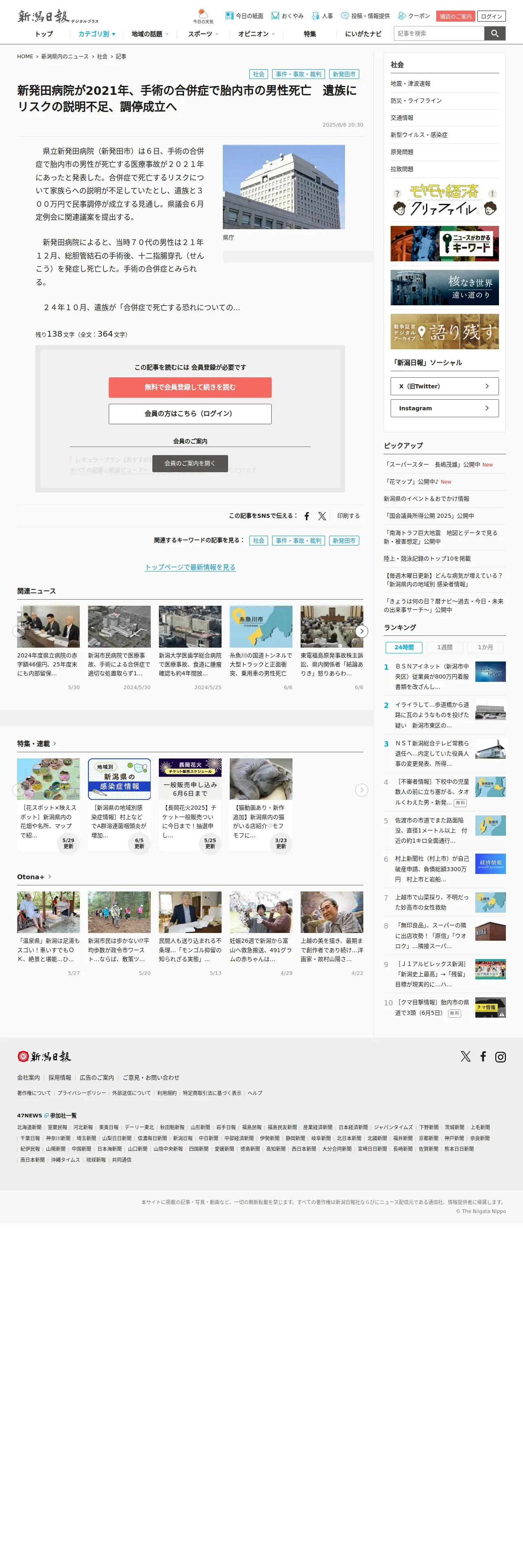Share article on X icon
The height and width of the screenshot is (1568, 523).
coord(322,516)
